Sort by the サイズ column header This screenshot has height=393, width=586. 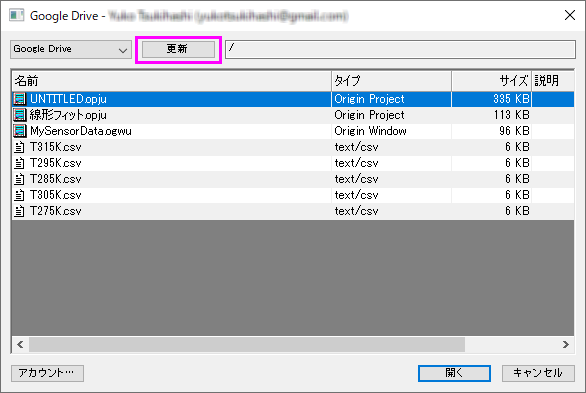pos(491,81)
